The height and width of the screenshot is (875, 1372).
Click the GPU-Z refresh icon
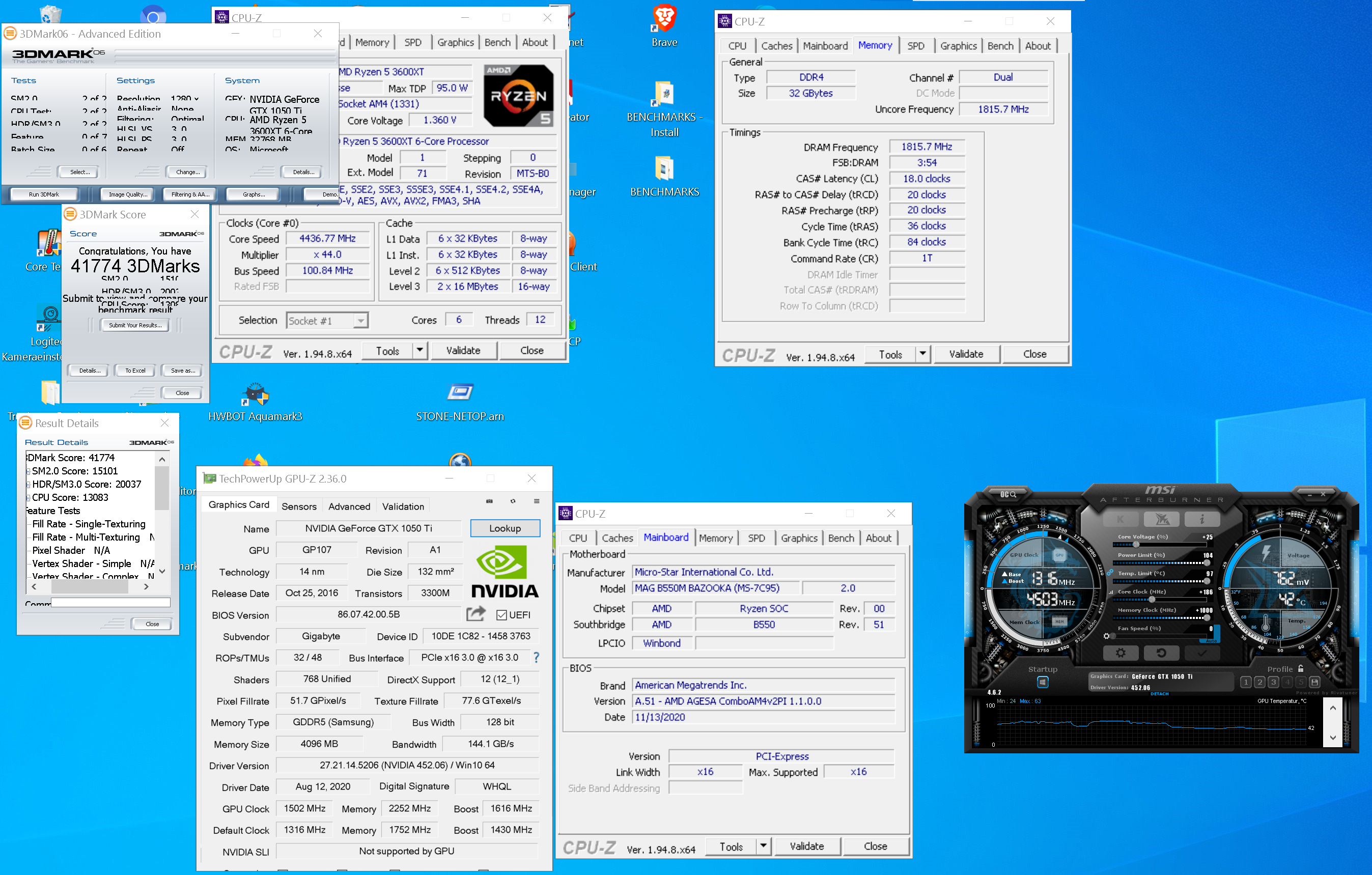pos(513,501)
